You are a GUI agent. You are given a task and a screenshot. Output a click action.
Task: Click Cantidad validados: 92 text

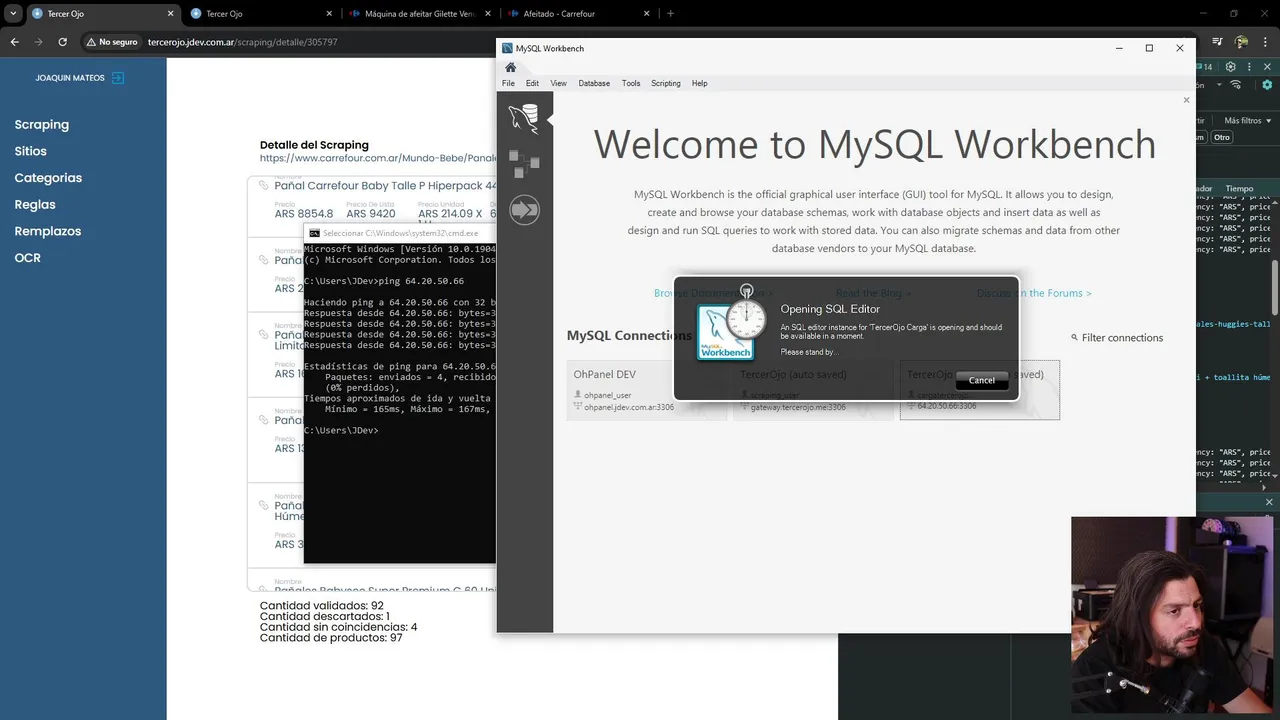[322, 606]
